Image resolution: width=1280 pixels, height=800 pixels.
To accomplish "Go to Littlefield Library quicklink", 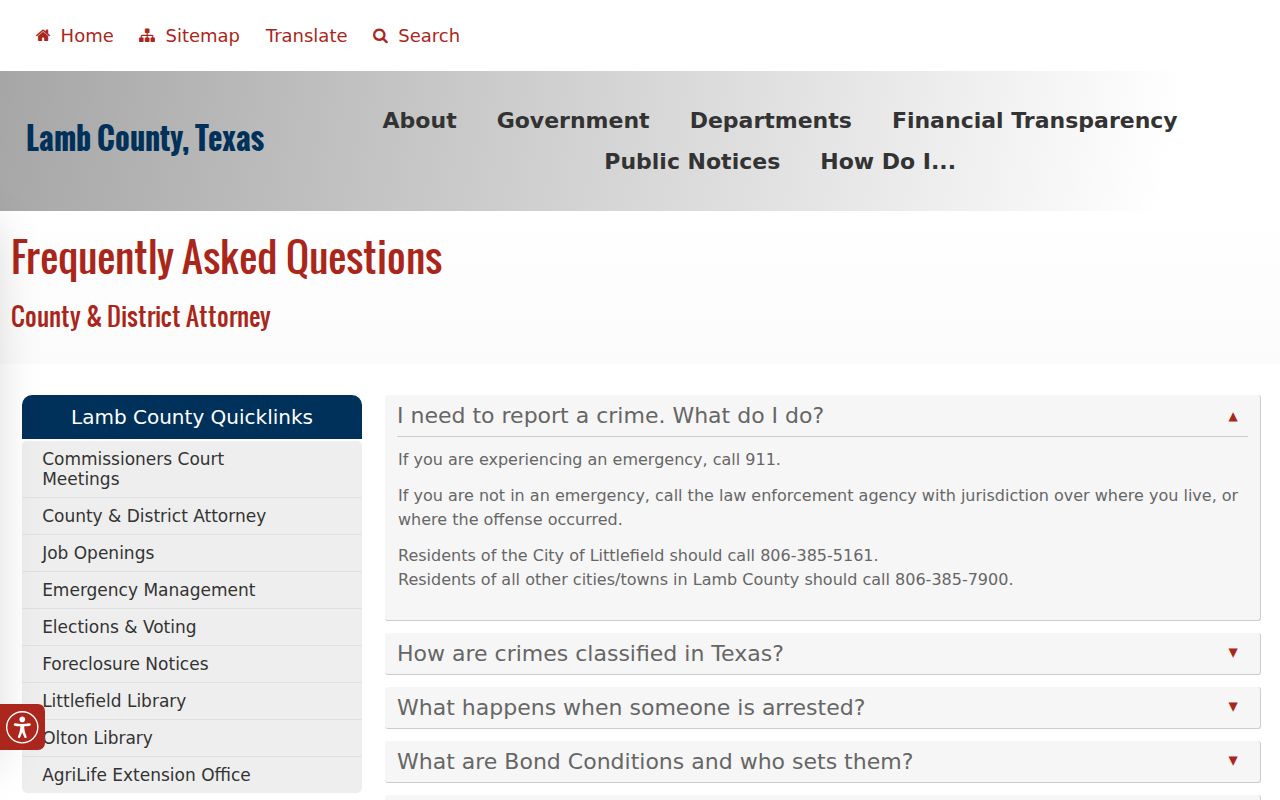I will 192,701.
